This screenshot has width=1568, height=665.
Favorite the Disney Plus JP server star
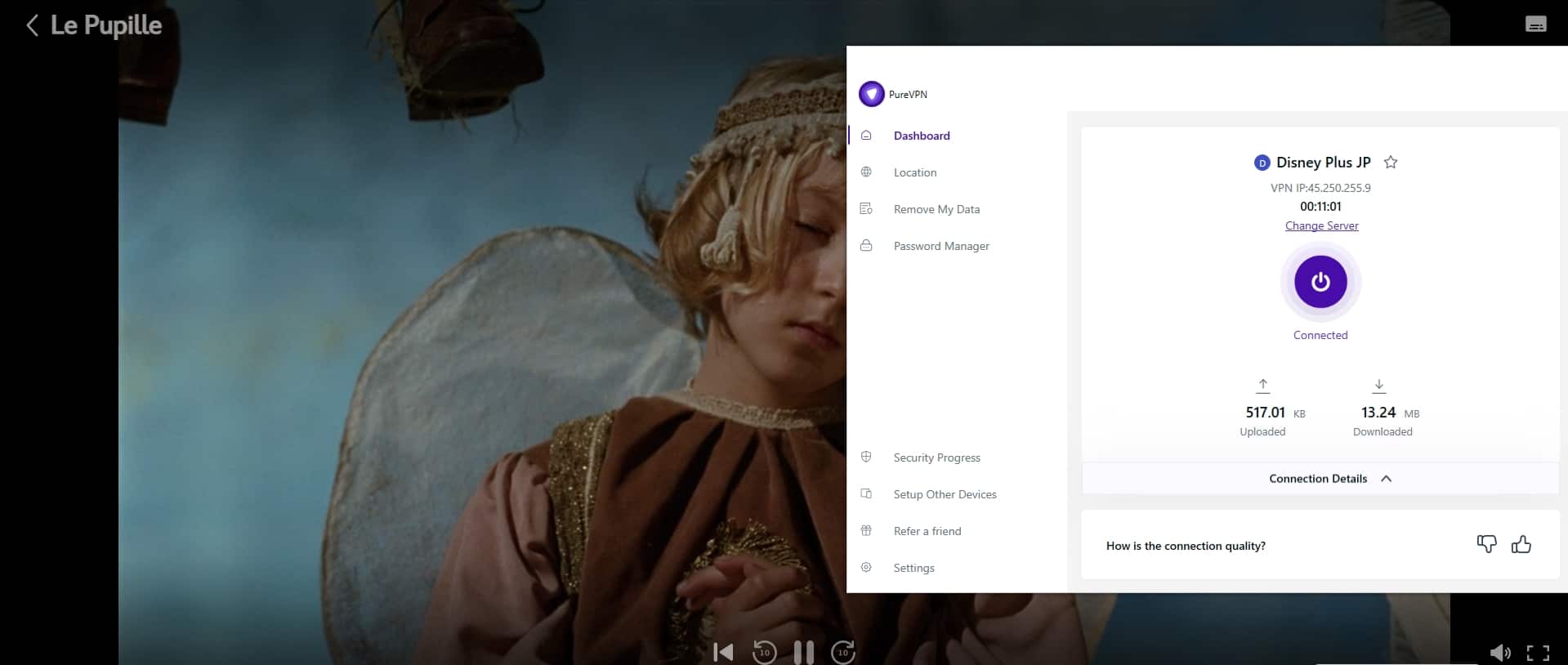click(1391, 162)
